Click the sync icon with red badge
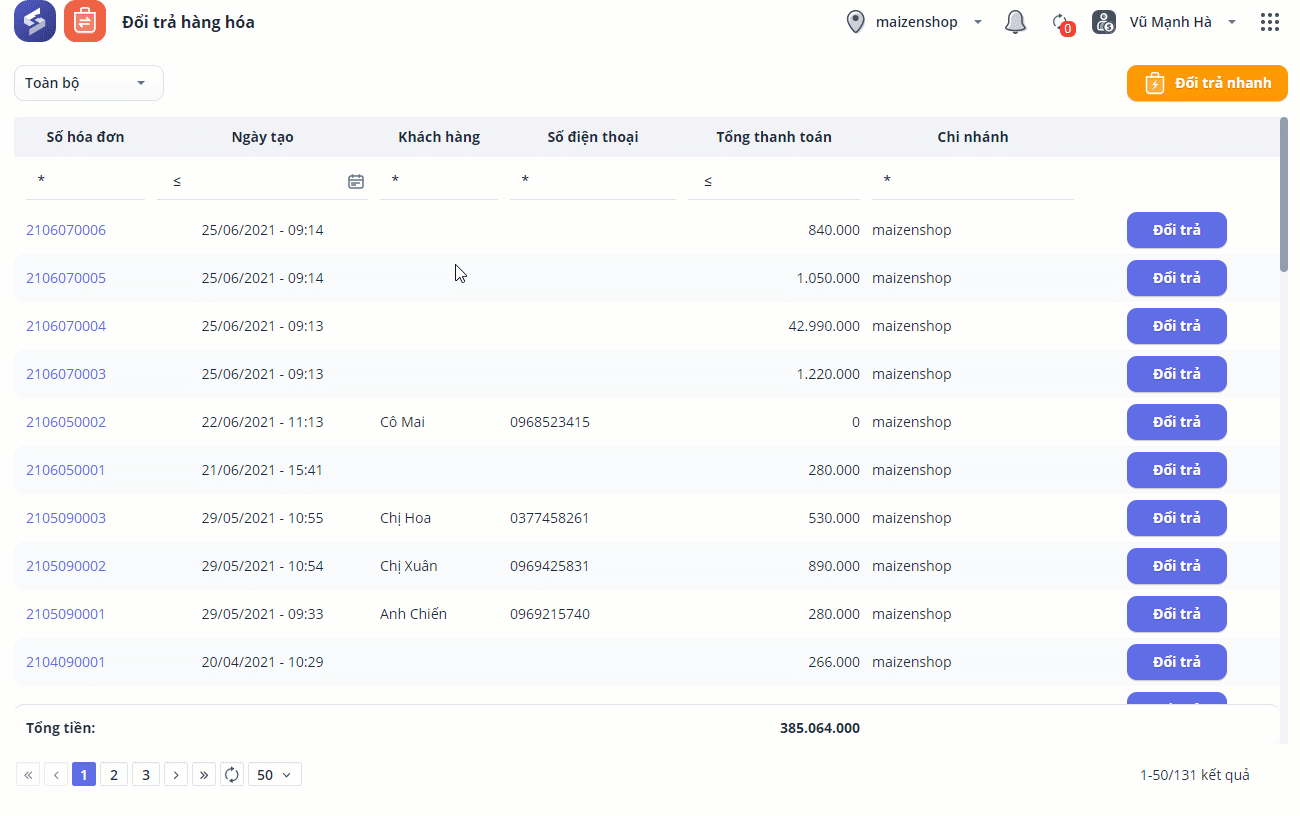The image size is (1300, 816). (1060, 22)
